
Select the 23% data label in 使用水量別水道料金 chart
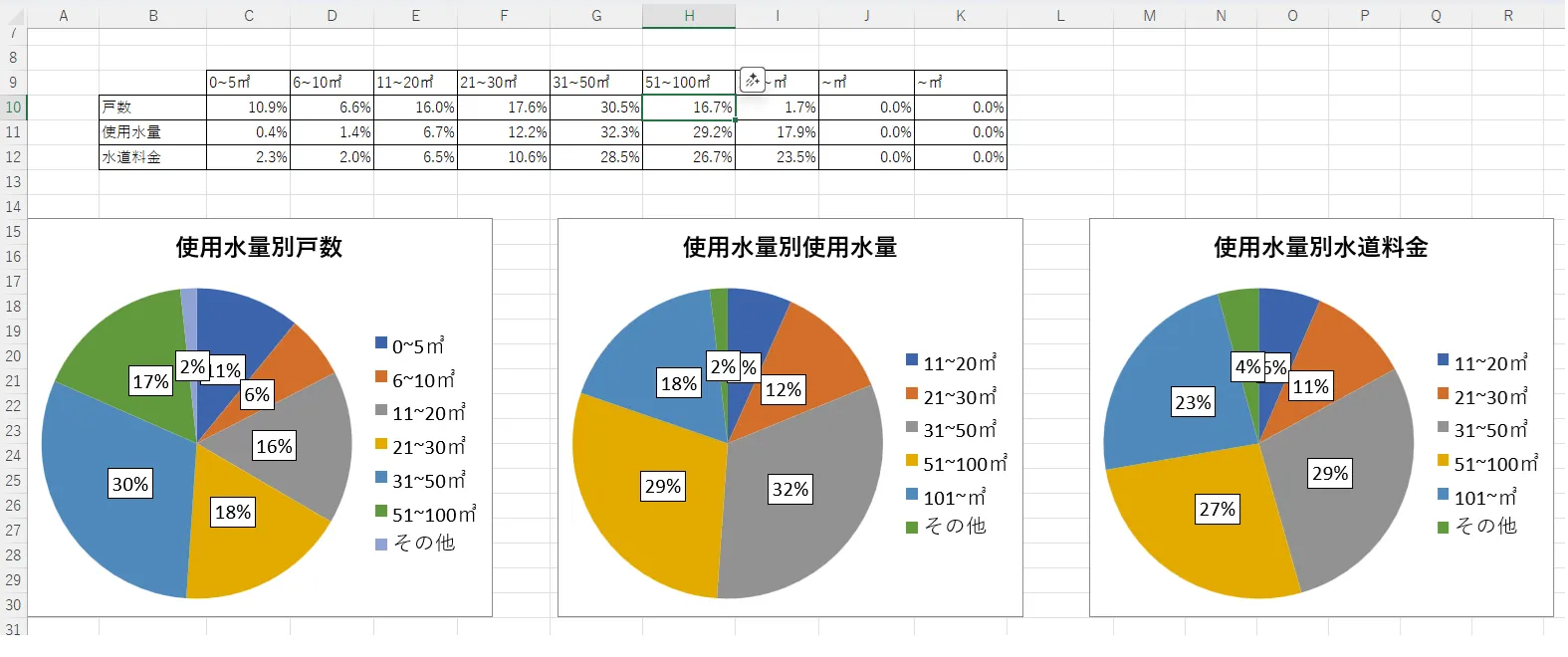(1194, 402)
